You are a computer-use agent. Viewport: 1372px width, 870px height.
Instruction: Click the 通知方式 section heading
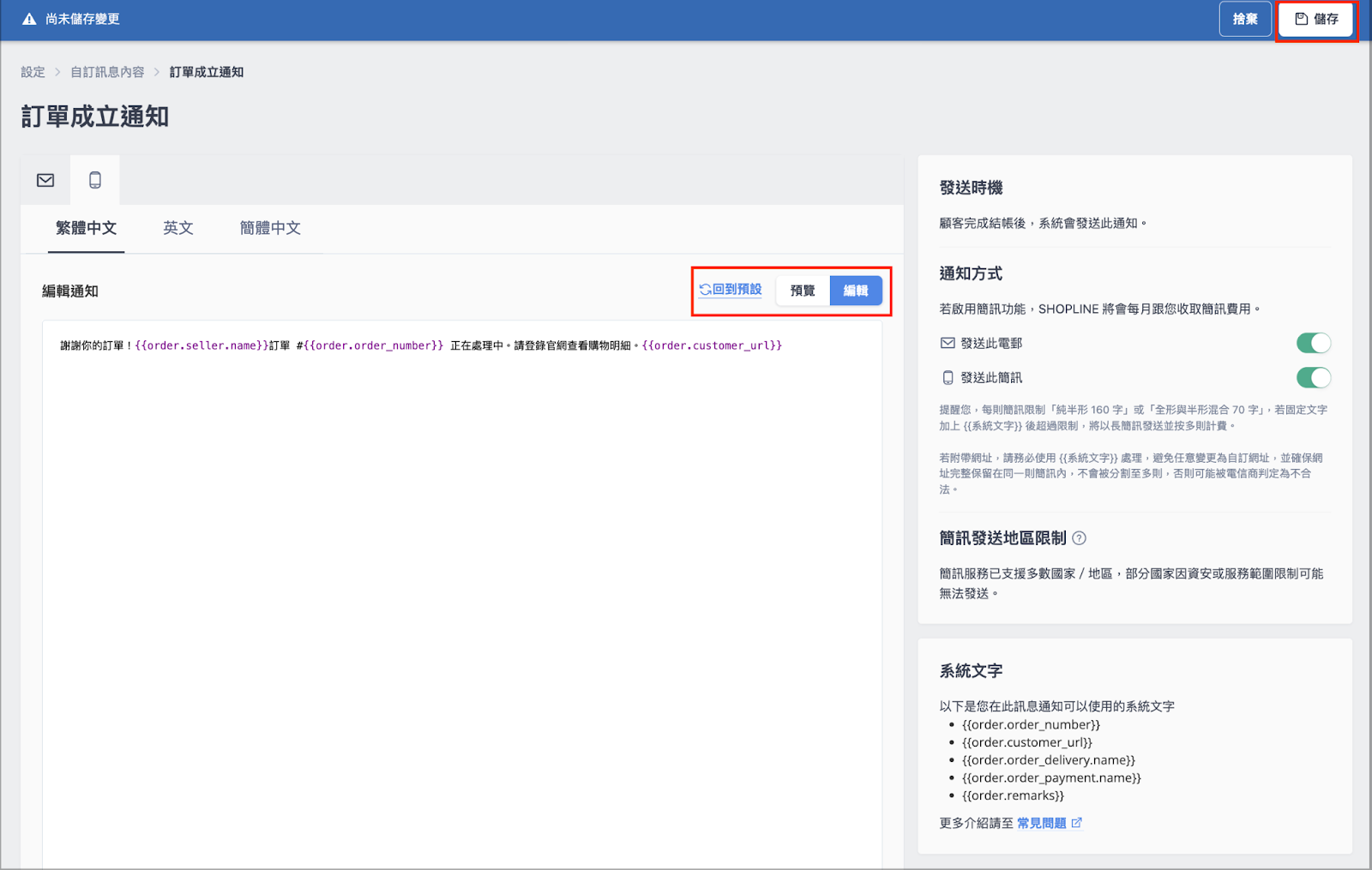971,273
